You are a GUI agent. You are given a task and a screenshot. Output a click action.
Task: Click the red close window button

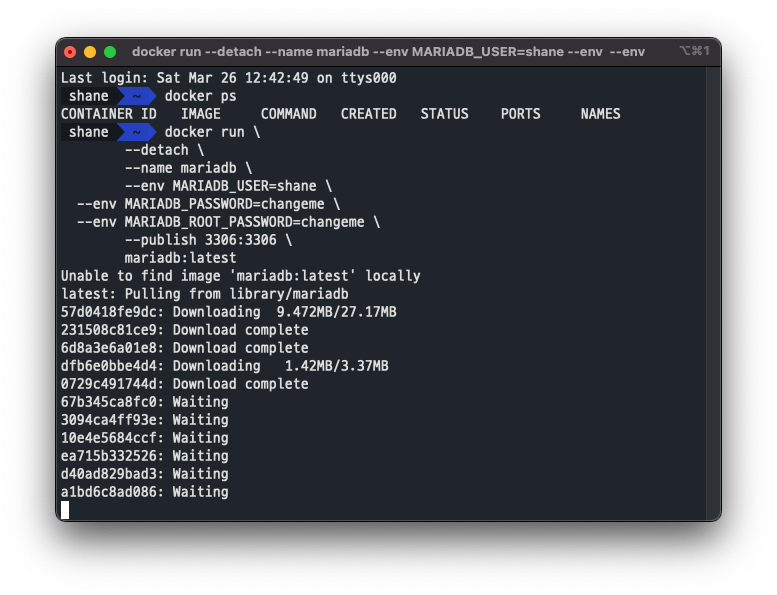[70, 52]
